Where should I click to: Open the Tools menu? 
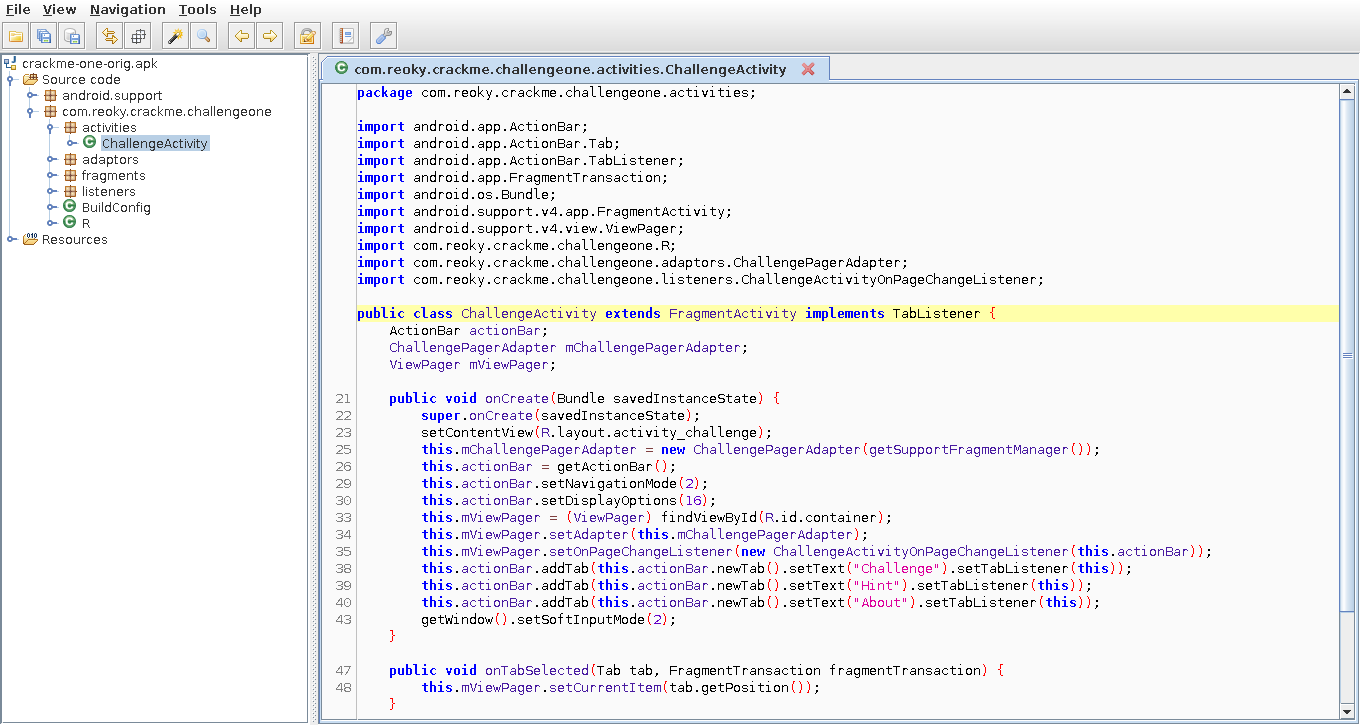click(x=198, y=9)
